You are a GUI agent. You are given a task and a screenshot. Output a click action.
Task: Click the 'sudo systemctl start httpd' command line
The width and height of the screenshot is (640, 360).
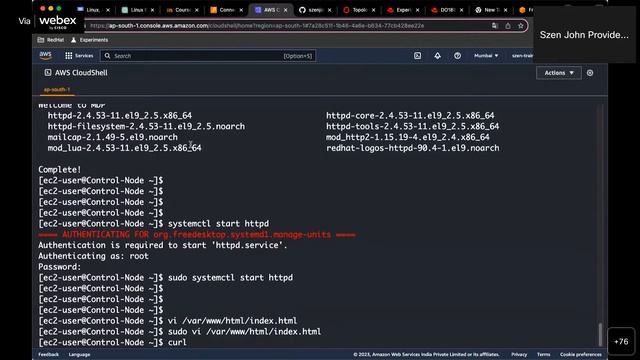[x=166, y=278]
